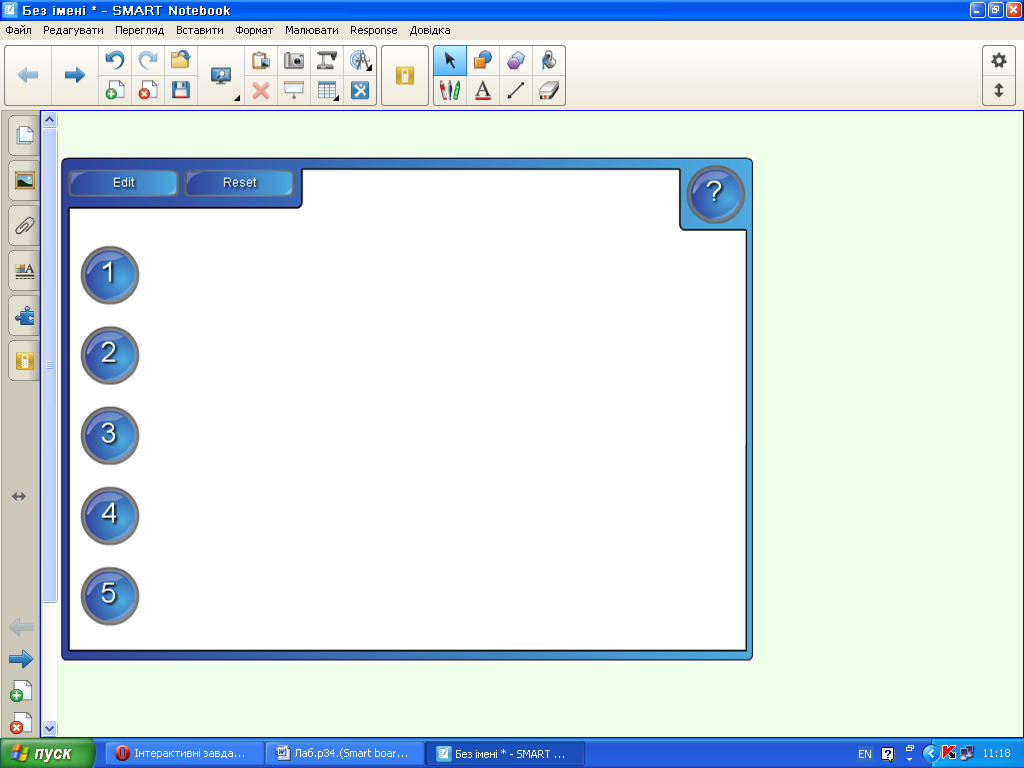Click the round button numbered 3
This screenshot has width=1024, height=768.
[x=110, y=436]
